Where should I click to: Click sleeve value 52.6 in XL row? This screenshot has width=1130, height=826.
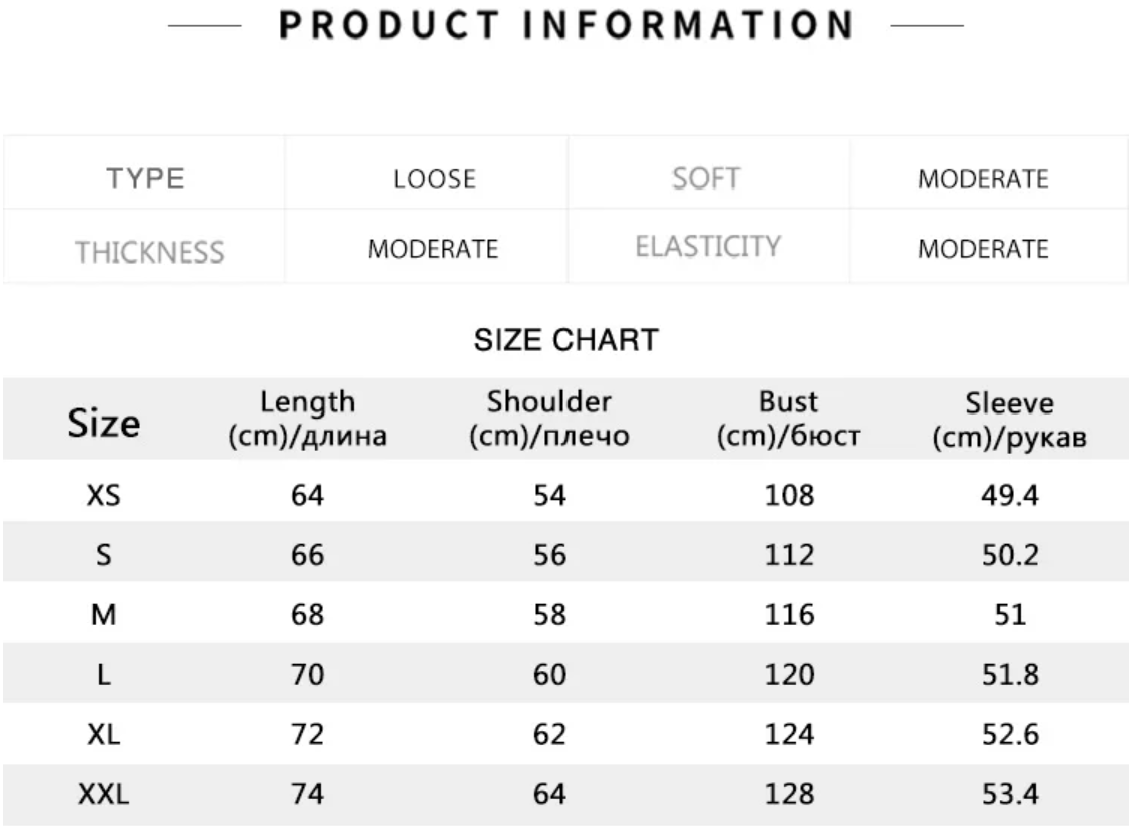pyautogui.click(x=1010, y=734)
